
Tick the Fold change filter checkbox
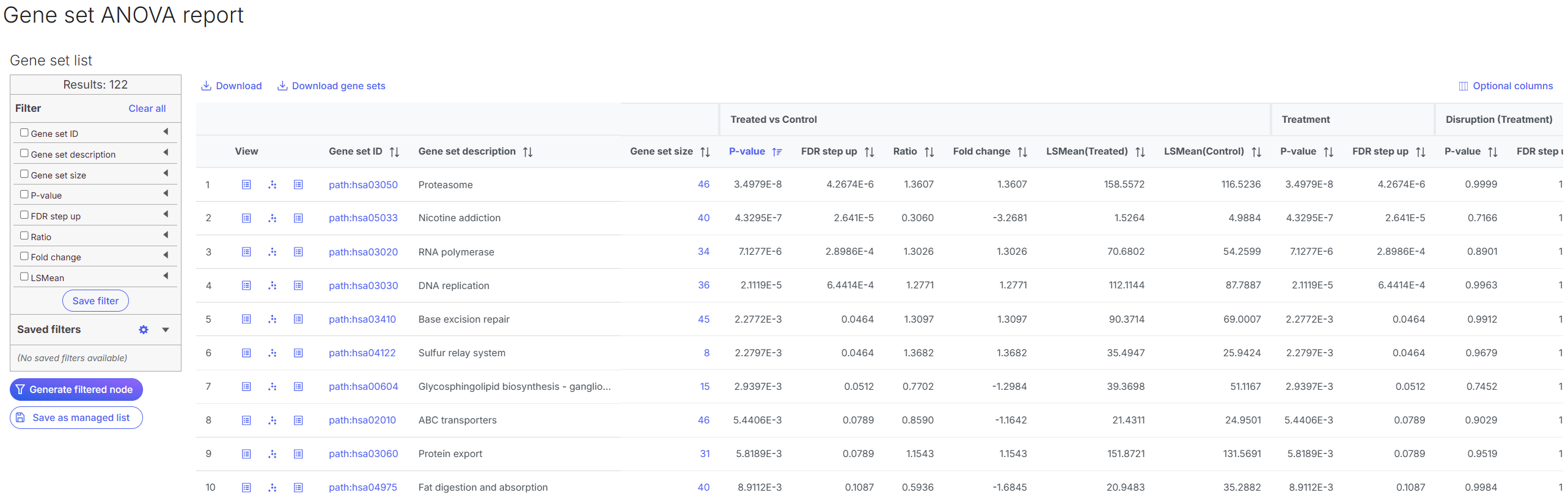[x=24, y=256]
